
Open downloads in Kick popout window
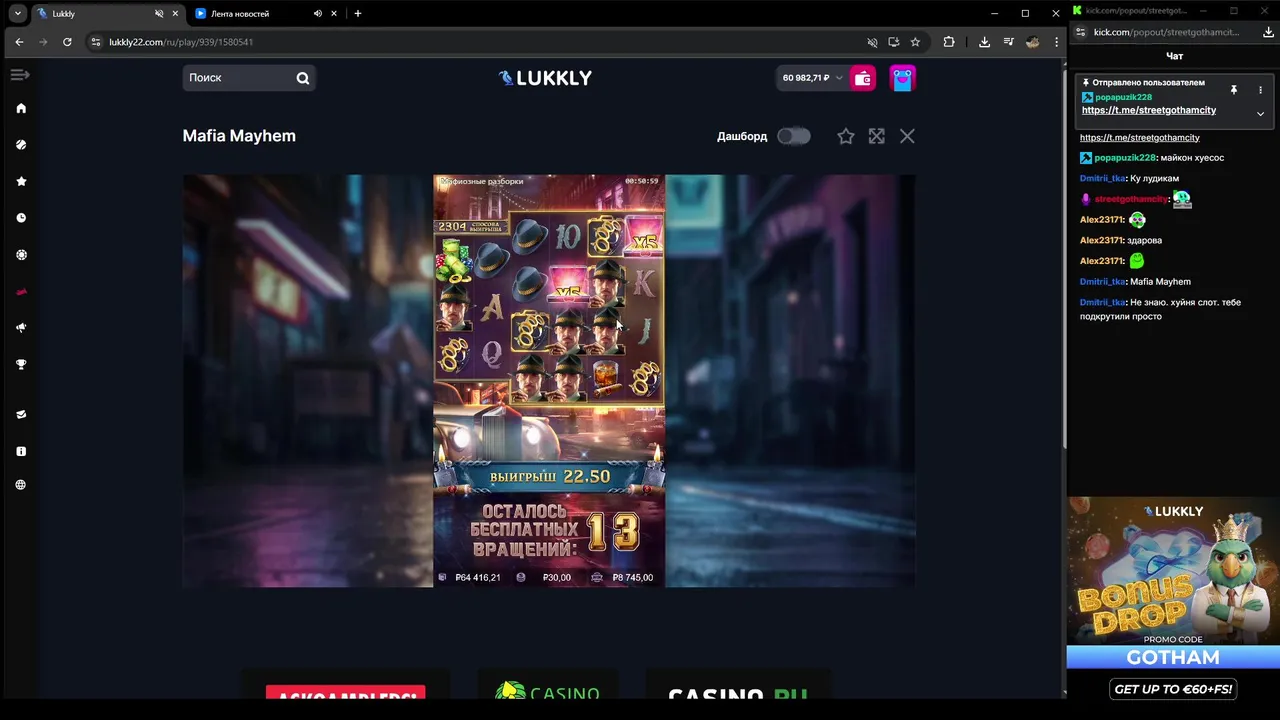(x=1269, y=32)
